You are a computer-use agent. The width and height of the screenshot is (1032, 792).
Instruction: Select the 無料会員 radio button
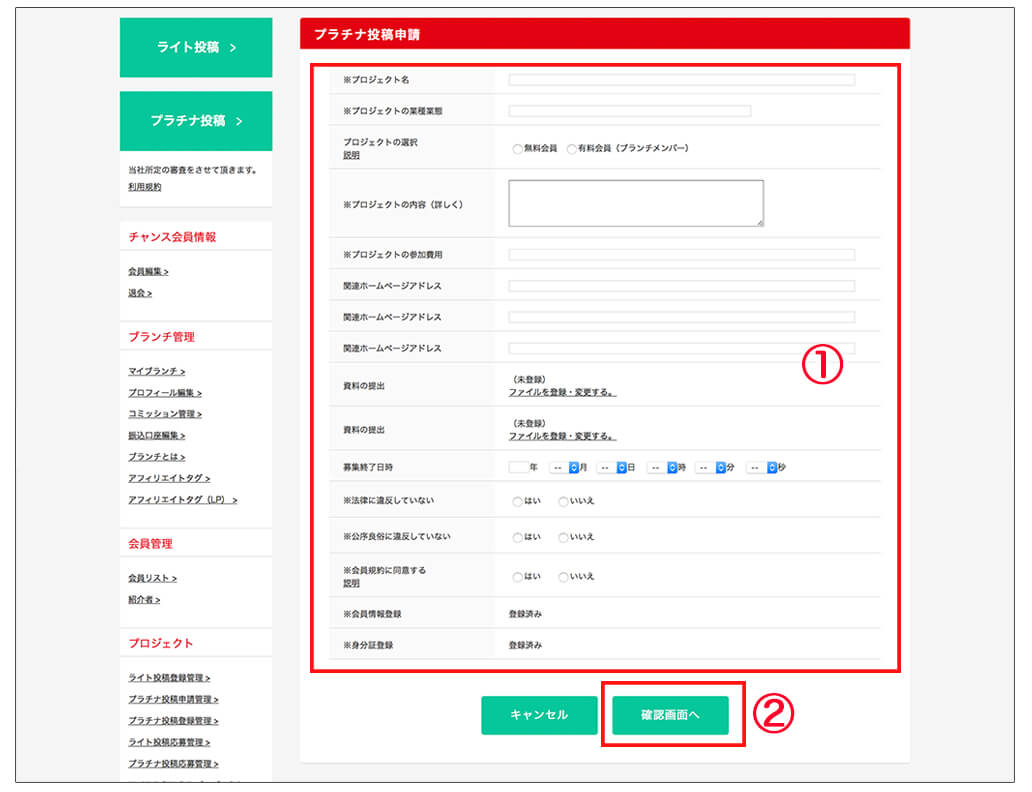517,149
